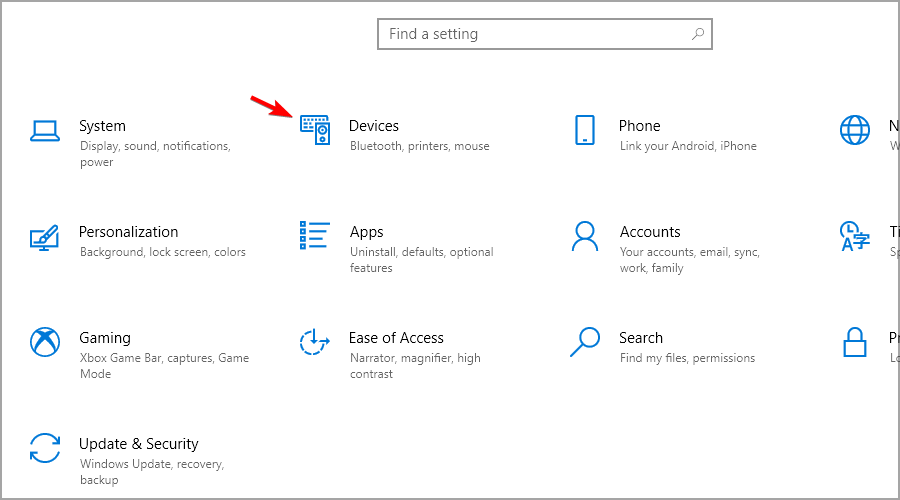Open the Search category heading
900x500 pixels.
point(641,338)
